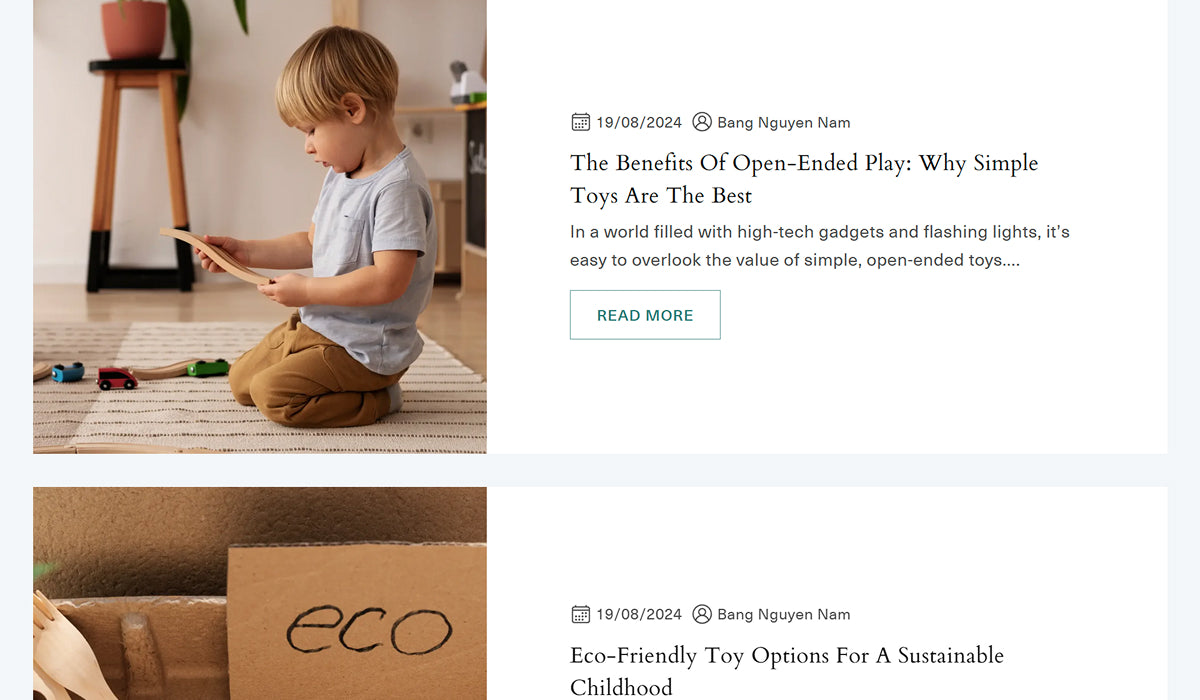This screenshot has height=700, width=1200.
Task: Click the green toy car on the rug
Action: click(208, 368)
